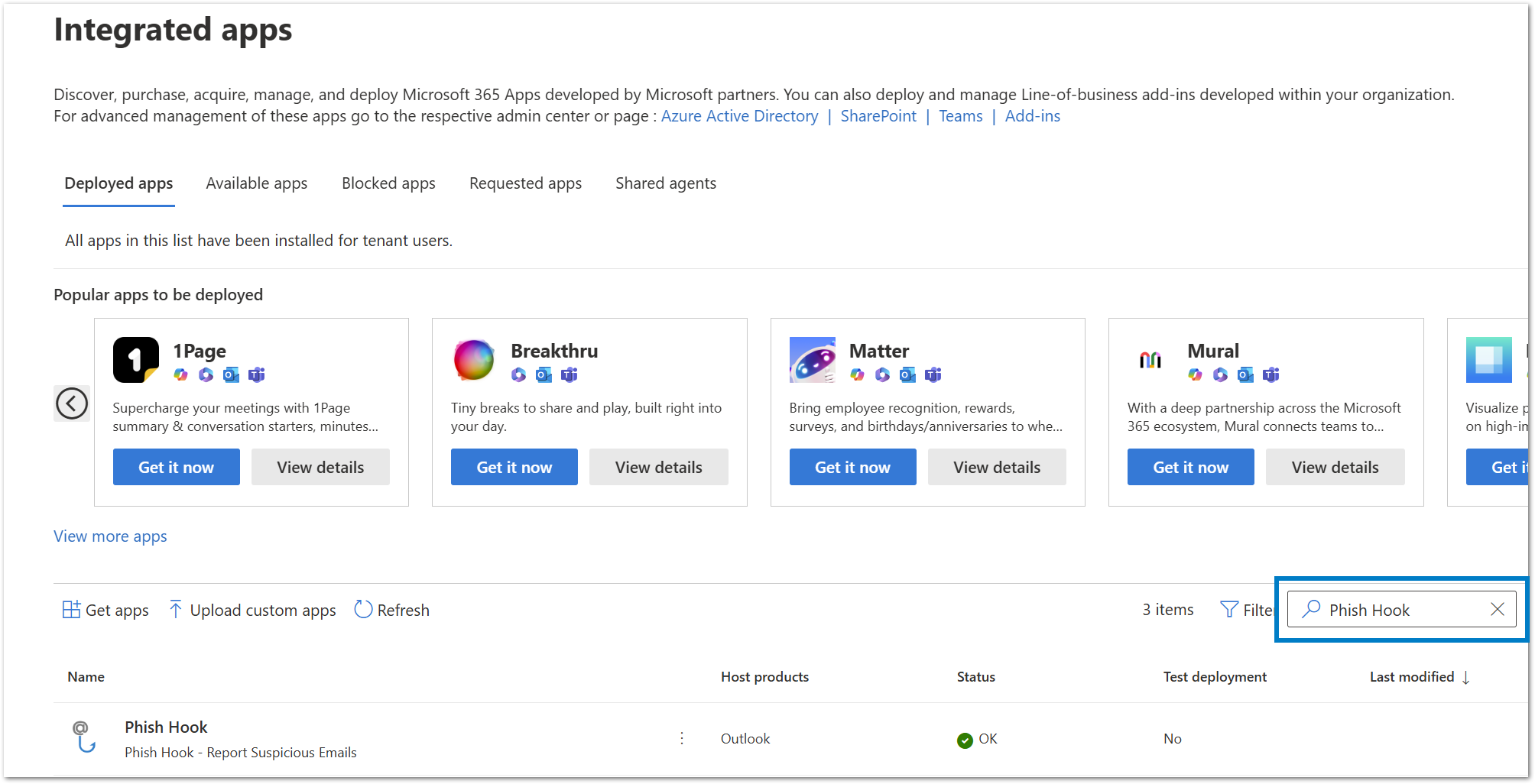Click the Breakthru colorful sphere logo
The width and height of the screenshot is (1535, 784).
(474, 360)
